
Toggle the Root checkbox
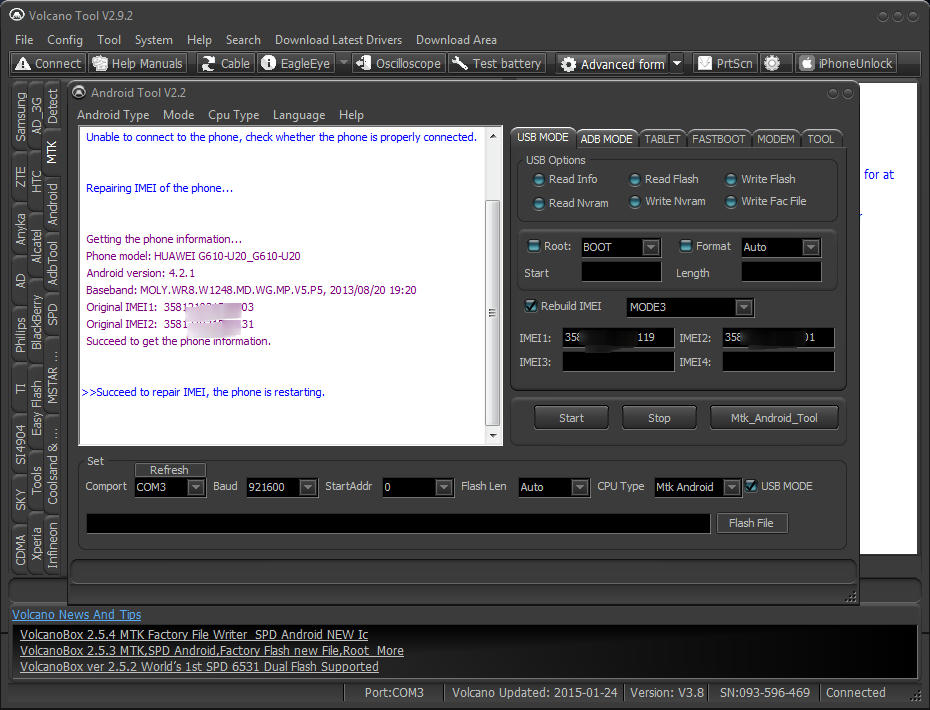coord(534,246)
